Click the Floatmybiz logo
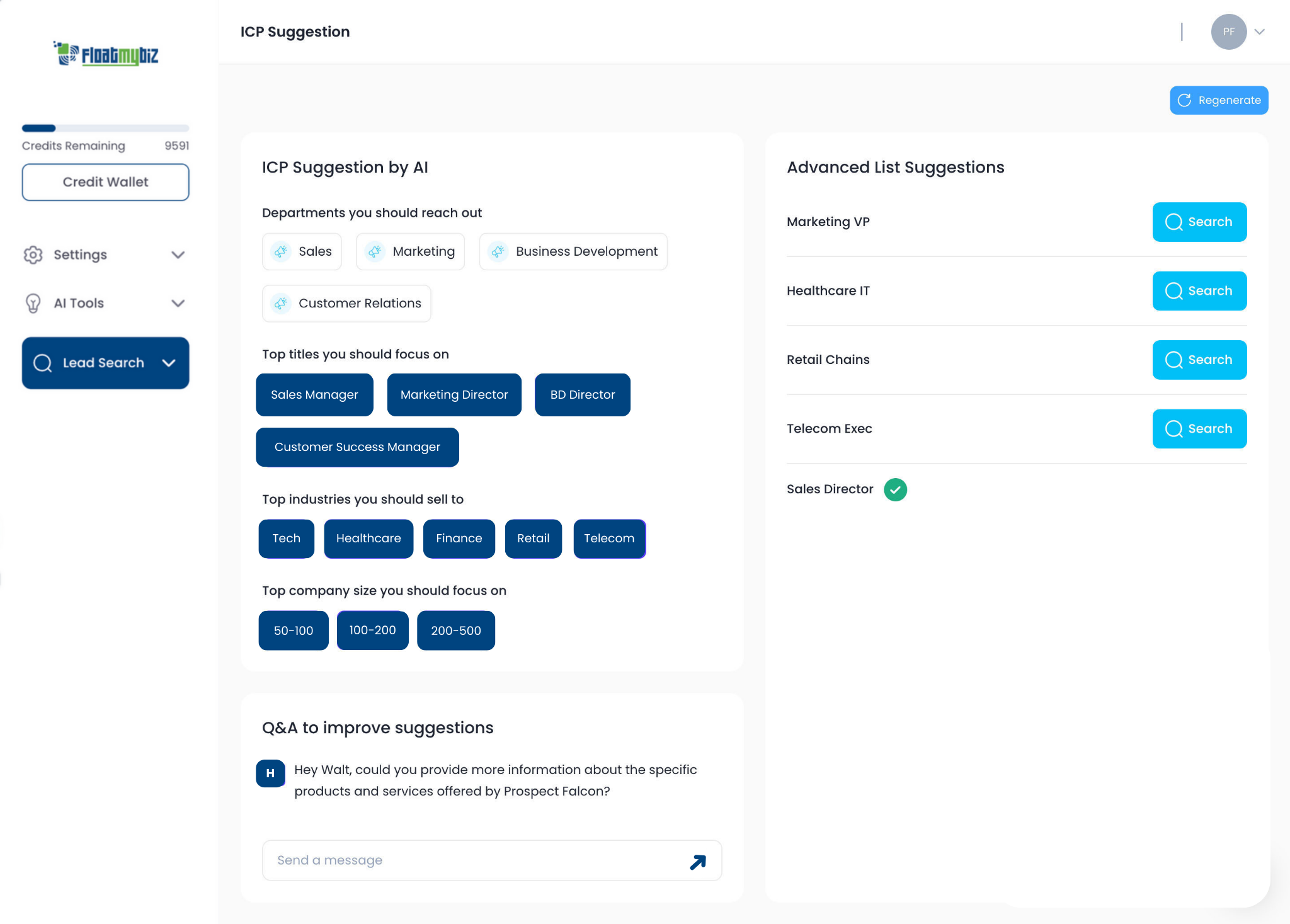 pyautogui.click(x=106, y=54)
